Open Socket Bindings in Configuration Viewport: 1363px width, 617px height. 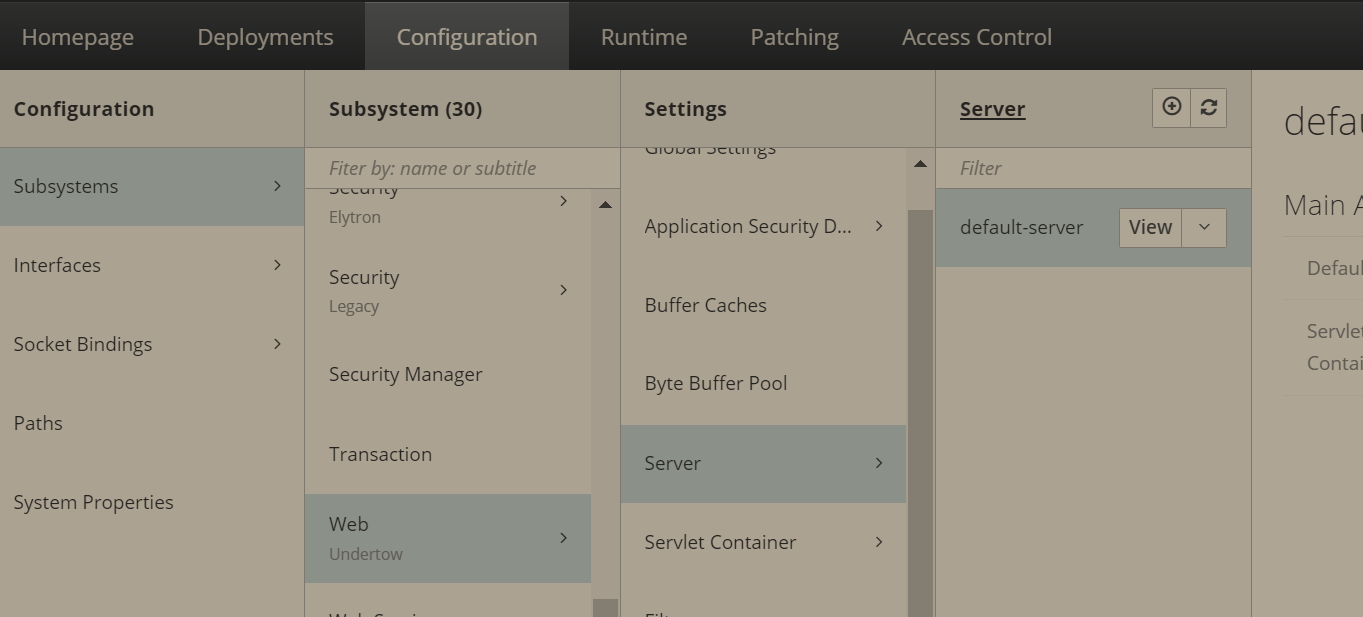[x=152, y=344]
